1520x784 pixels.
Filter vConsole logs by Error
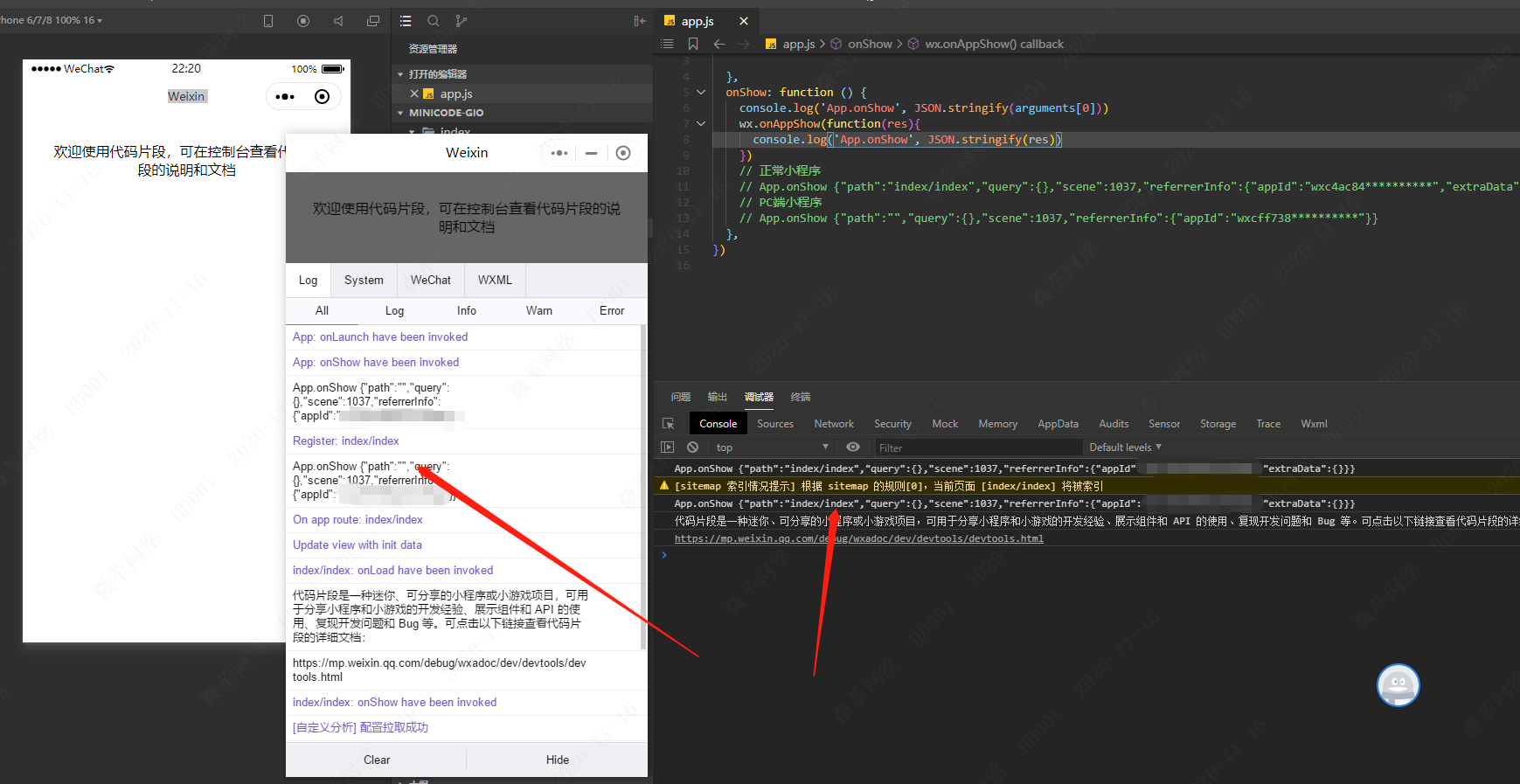pos(612,311)
